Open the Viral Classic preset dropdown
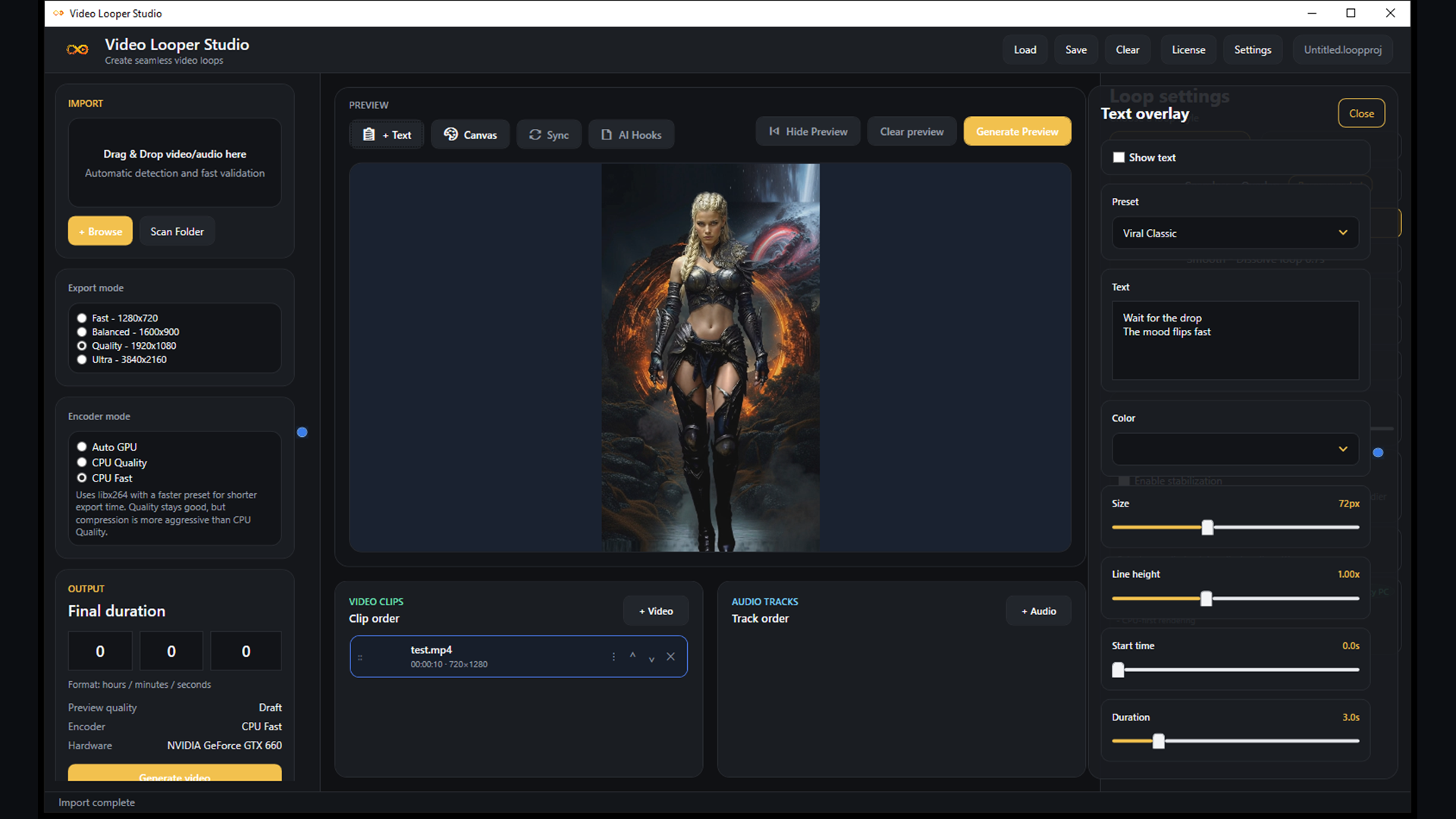The height and width of the screenshot is (819, 1456). (x=1235, y=233)
